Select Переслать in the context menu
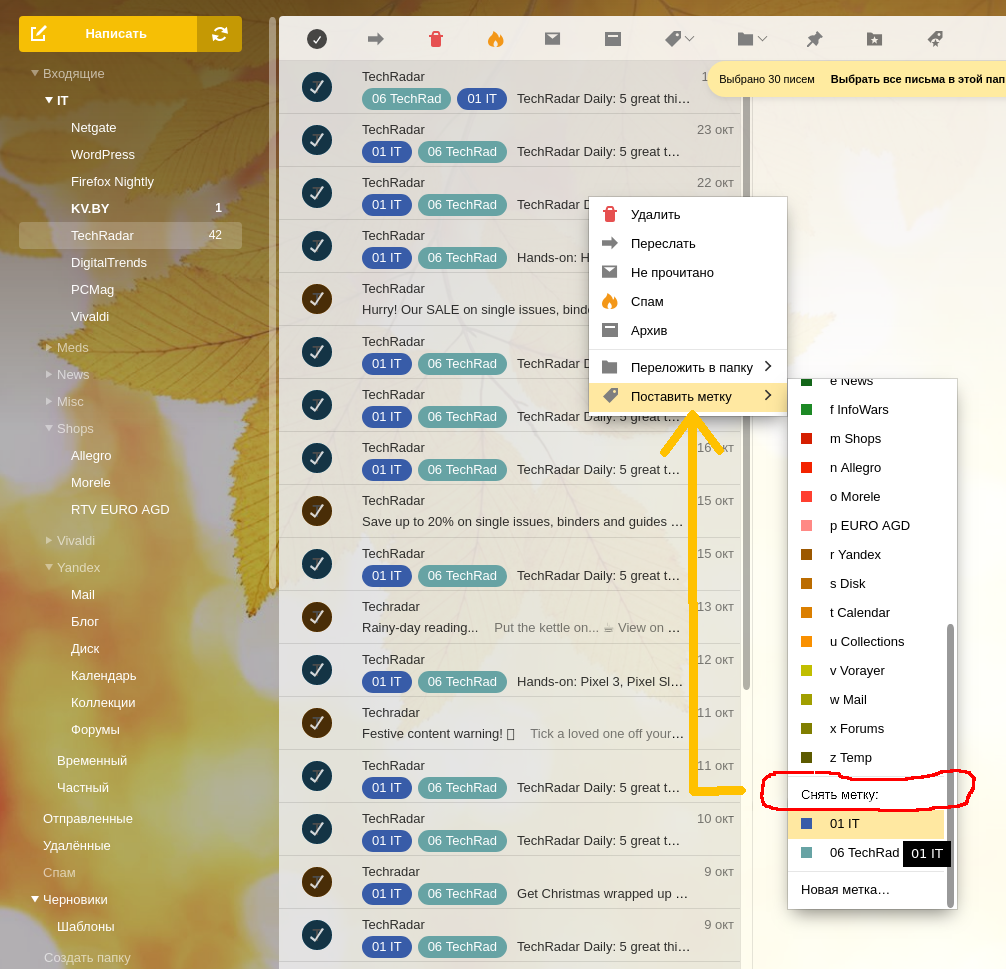Screen dimensions: 1006x969 (x=688, y=243)
